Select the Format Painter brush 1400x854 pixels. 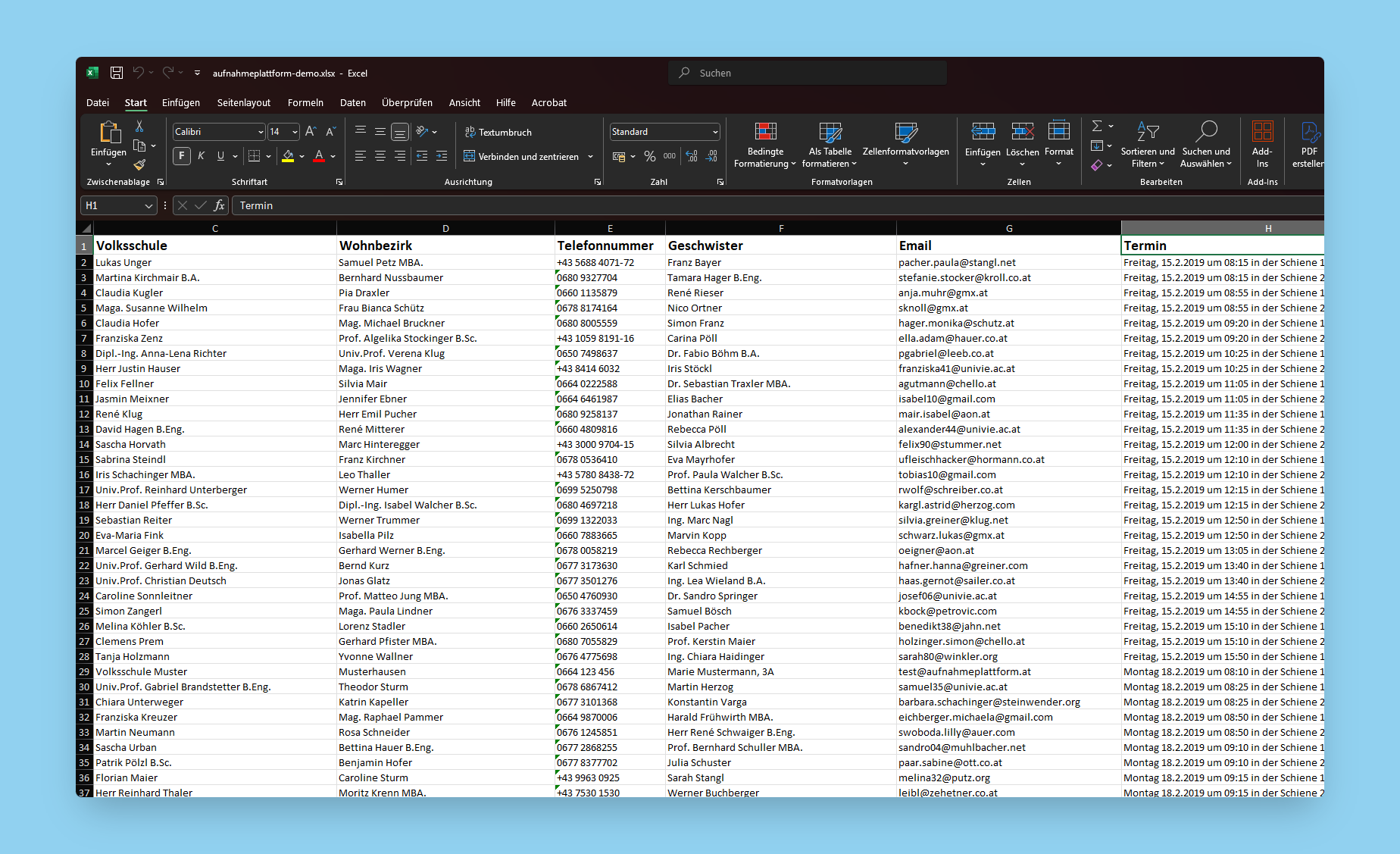click(139, 164)
